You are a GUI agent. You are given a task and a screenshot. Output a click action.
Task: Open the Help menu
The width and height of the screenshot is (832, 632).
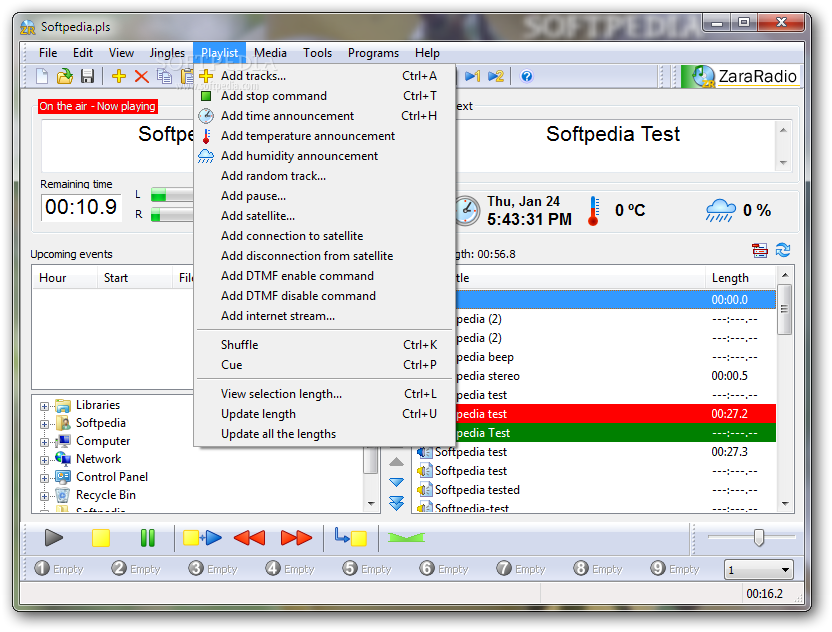click(x=427, y=53)
